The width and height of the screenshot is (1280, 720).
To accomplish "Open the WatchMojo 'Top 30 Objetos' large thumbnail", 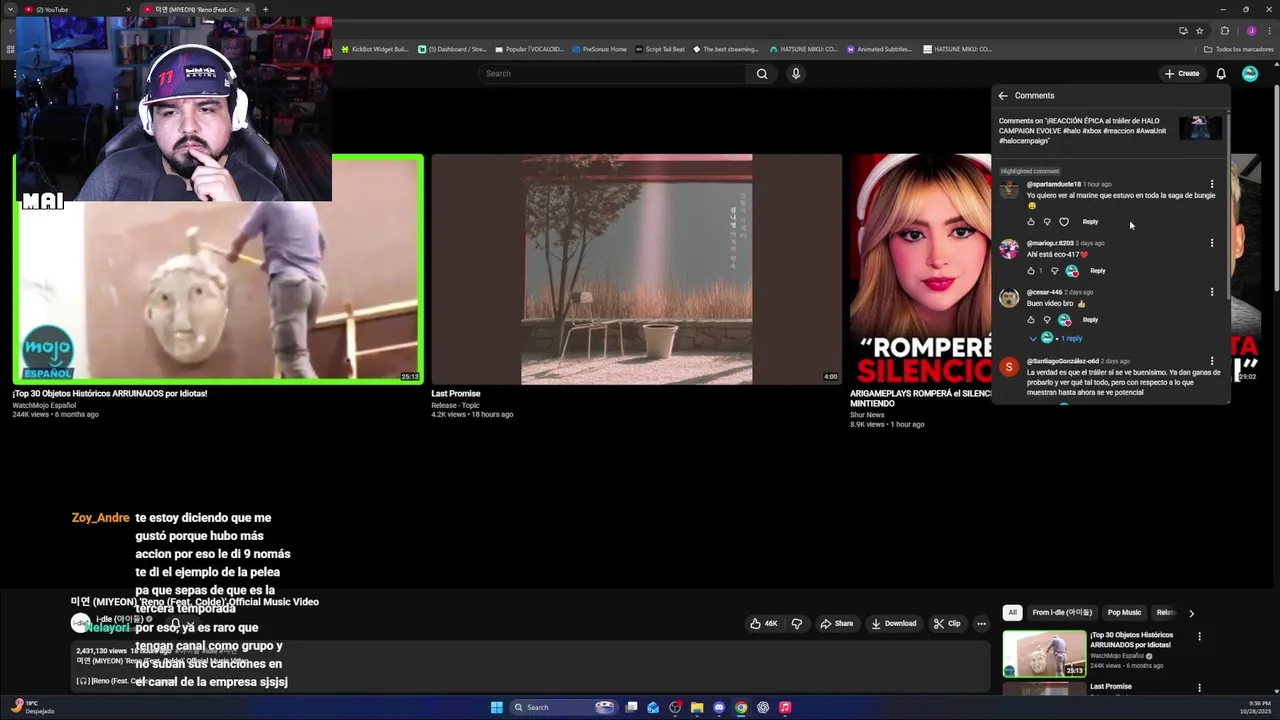I will click(218, 269).
